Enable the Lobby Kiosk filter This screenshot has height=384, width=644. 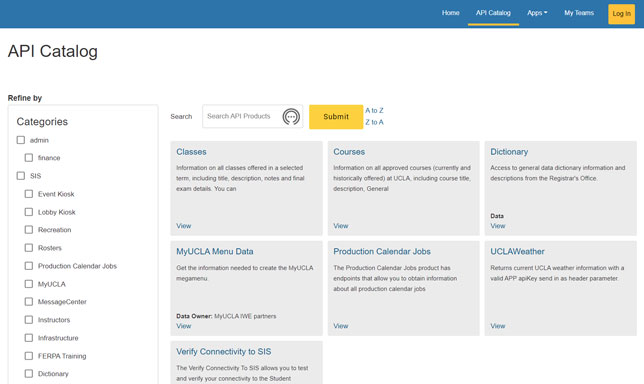pyautogui.click(x=29, y=212)
